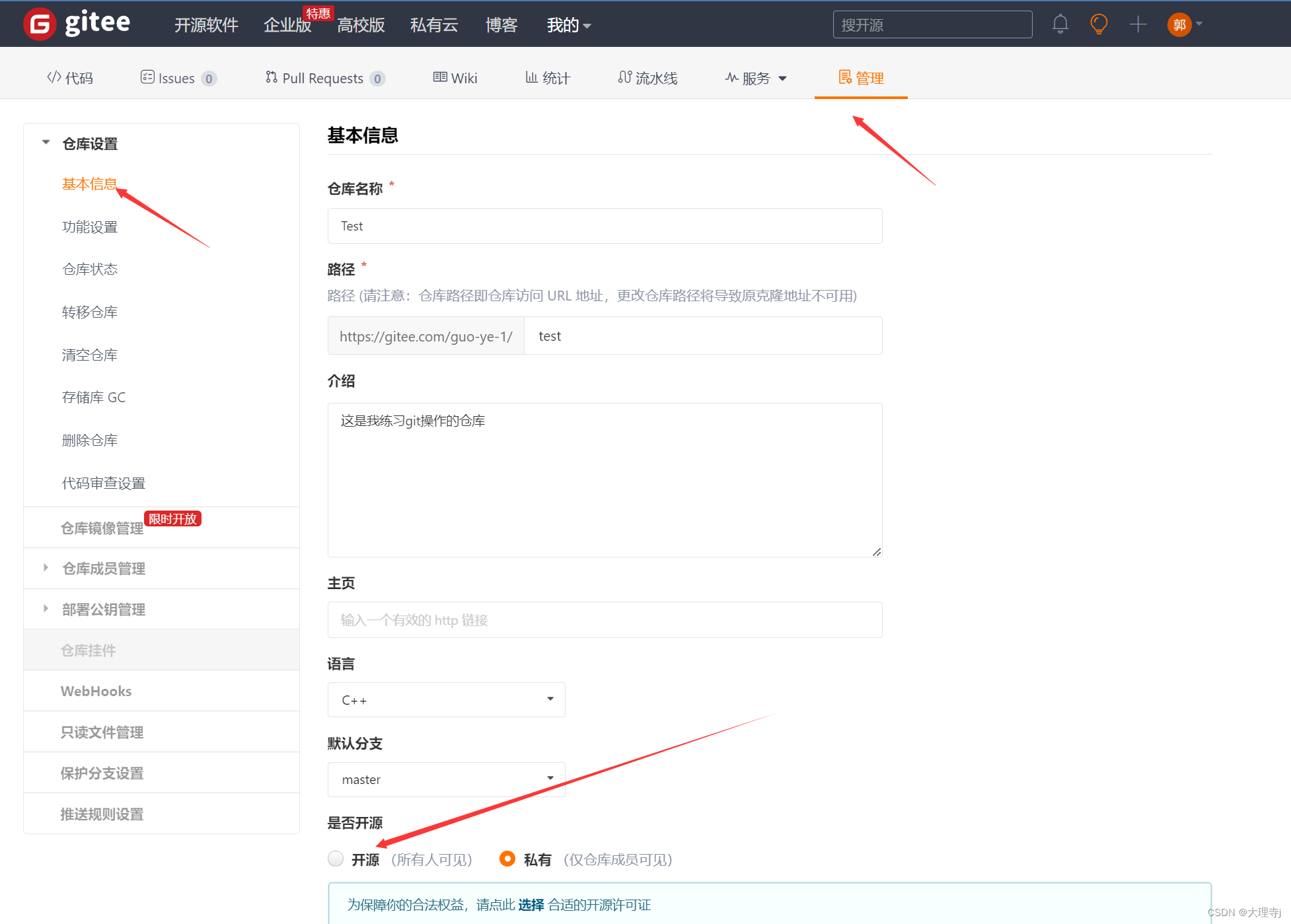Click the 选择 license link
The image size is (1291, 924).
point(531,904)
